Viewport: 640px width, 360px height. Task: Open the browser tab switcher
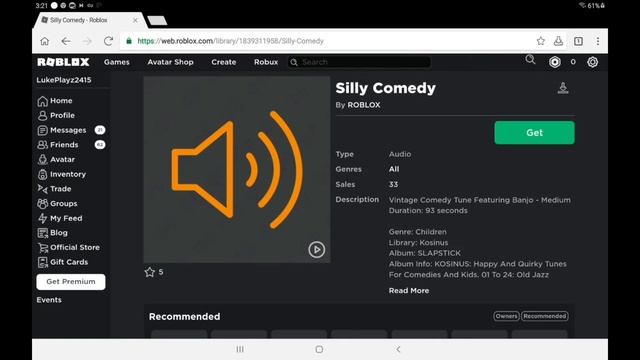tap(578, 41)
